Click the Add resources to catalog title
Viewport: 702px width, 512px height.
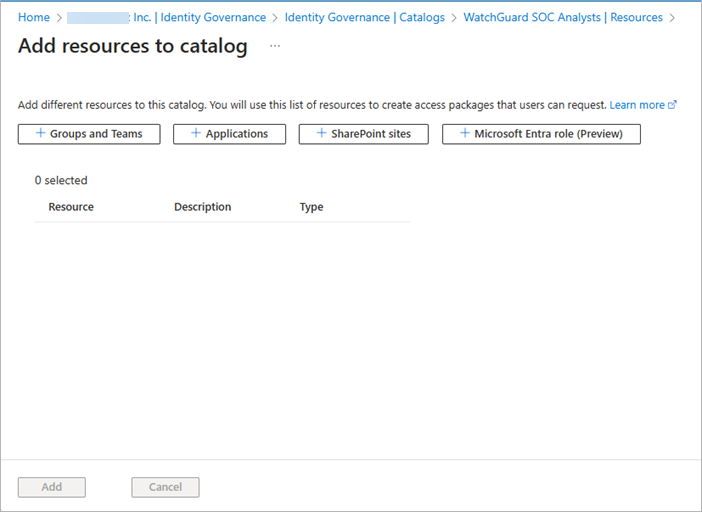point(133,47)
